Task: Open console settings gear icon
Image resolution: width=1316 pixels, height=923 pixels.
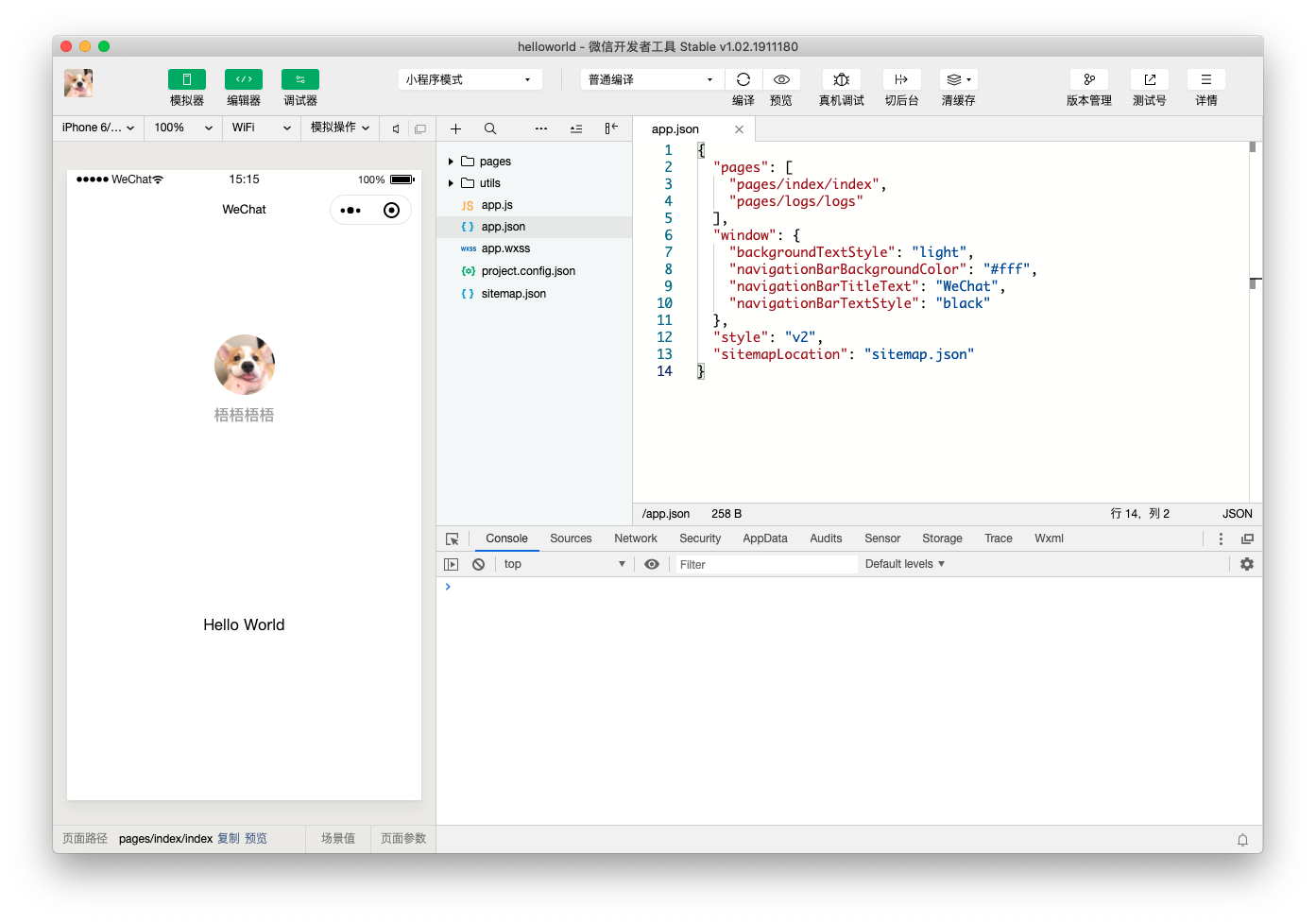Action: point(1247,564)
